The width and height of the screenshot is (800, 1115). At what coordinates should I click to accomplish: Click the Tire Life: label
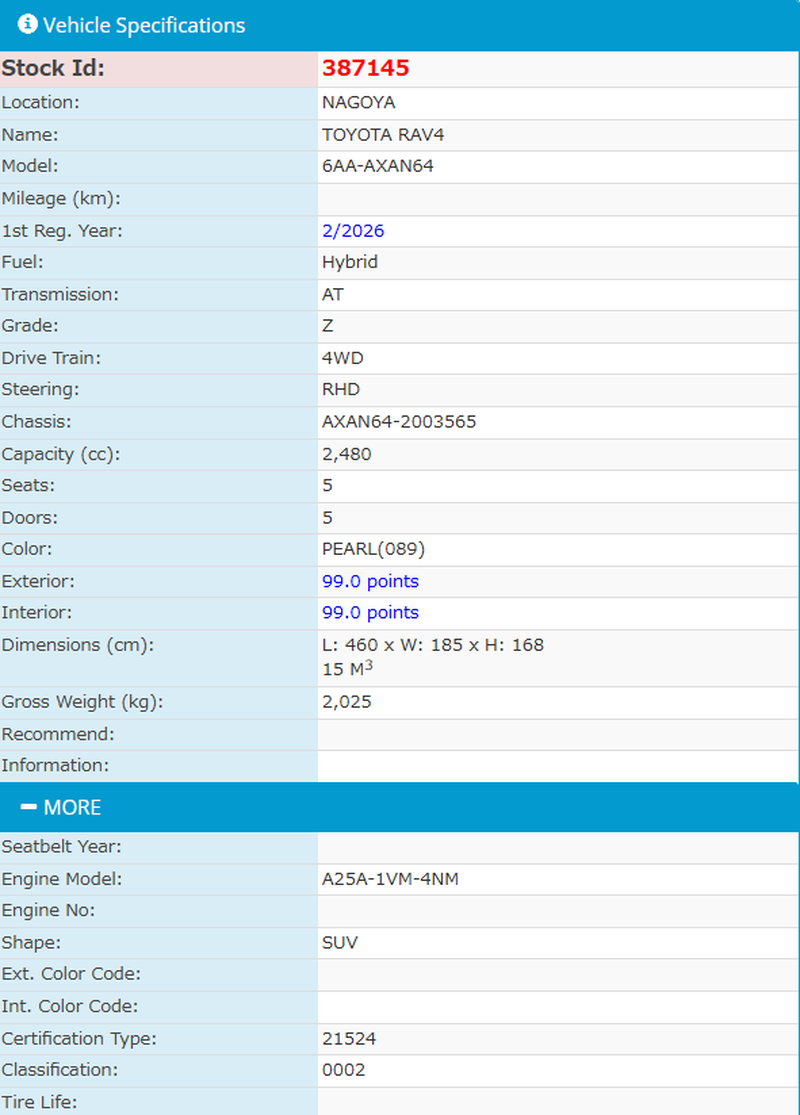pyautogui.click(x=39, y=1102)
